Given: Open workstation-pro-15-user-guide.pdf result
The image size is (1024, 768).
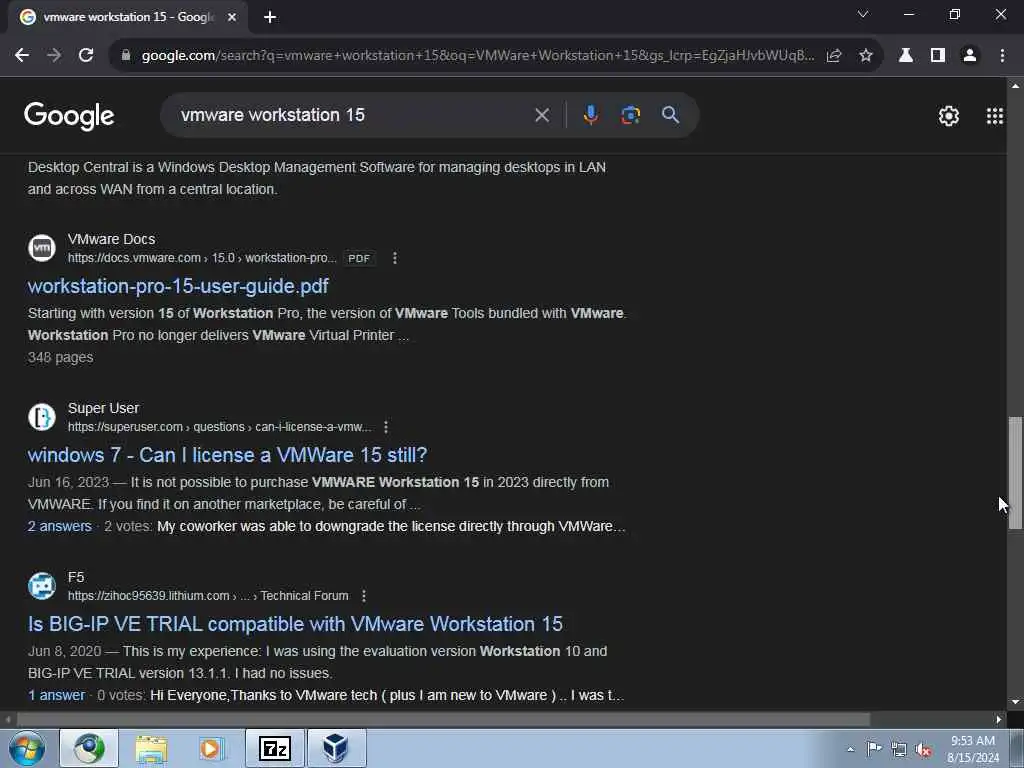Looking at the screenshot, I should coord(178,286).
